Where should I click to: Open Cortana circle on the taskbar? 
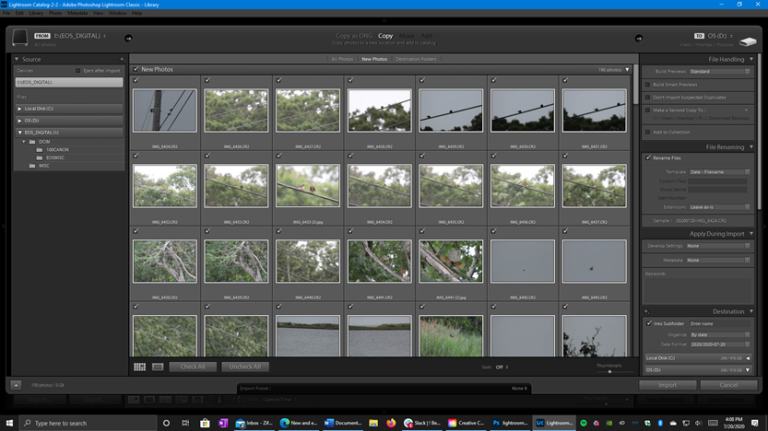pos(166,423)
